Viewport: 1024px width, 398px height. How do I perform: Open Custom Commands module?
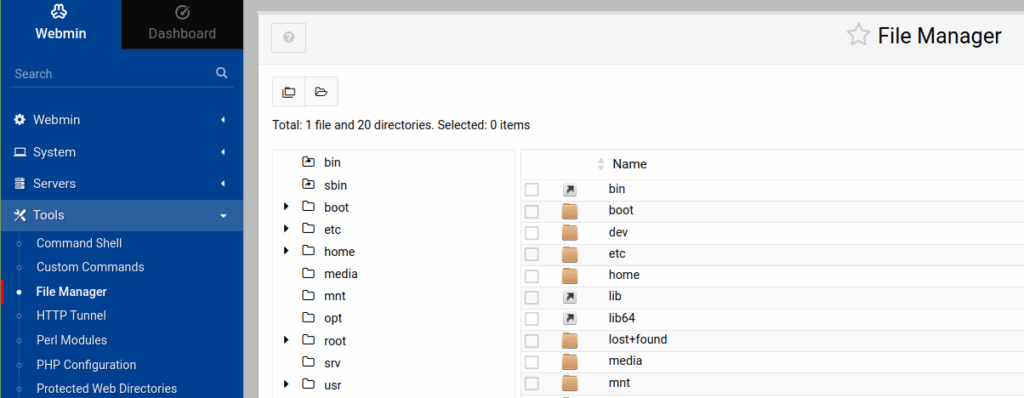[x=90, y=267]
